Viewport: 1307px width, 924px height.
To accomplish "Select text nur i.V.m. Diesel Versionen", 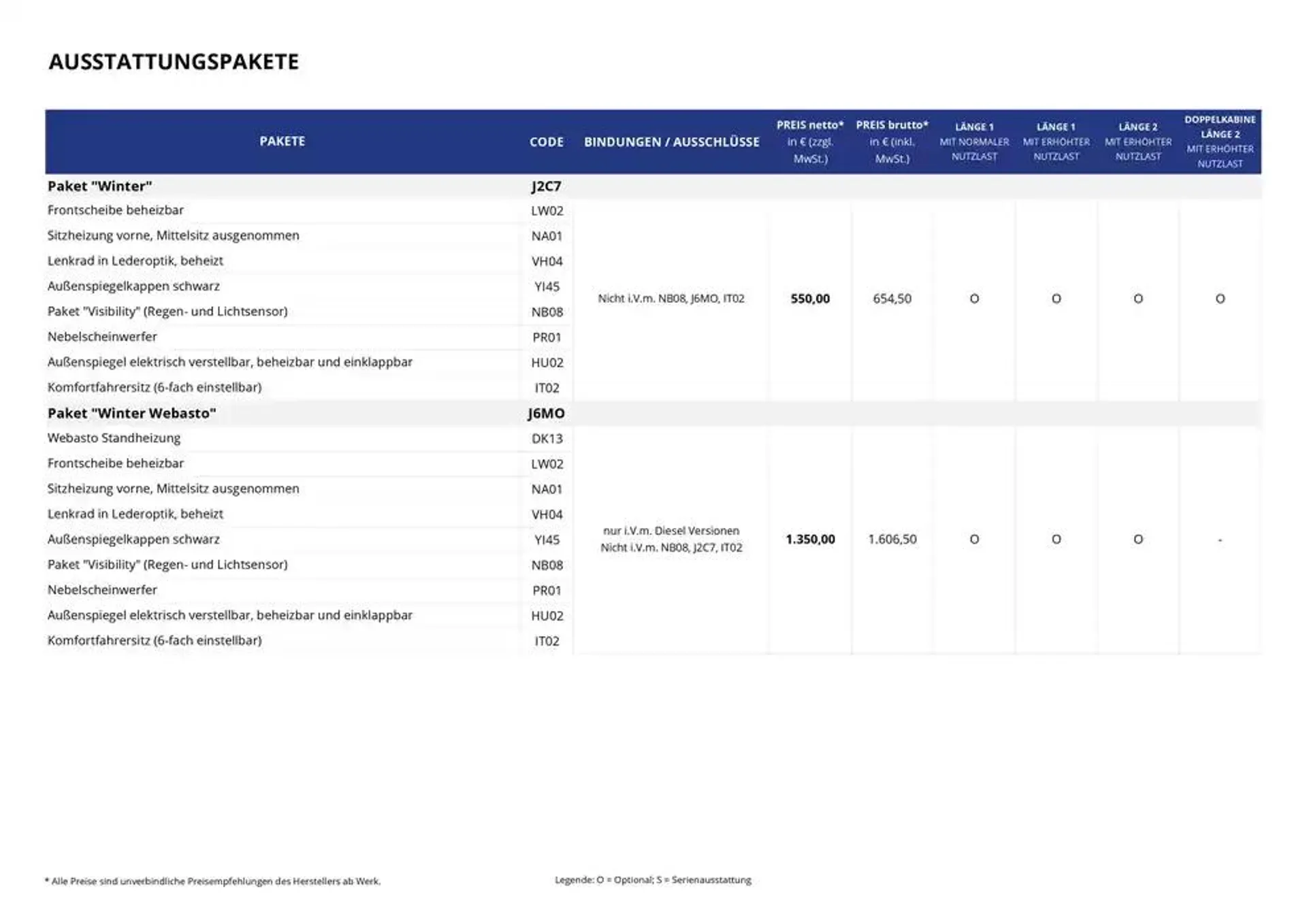I will click(671, 531).
